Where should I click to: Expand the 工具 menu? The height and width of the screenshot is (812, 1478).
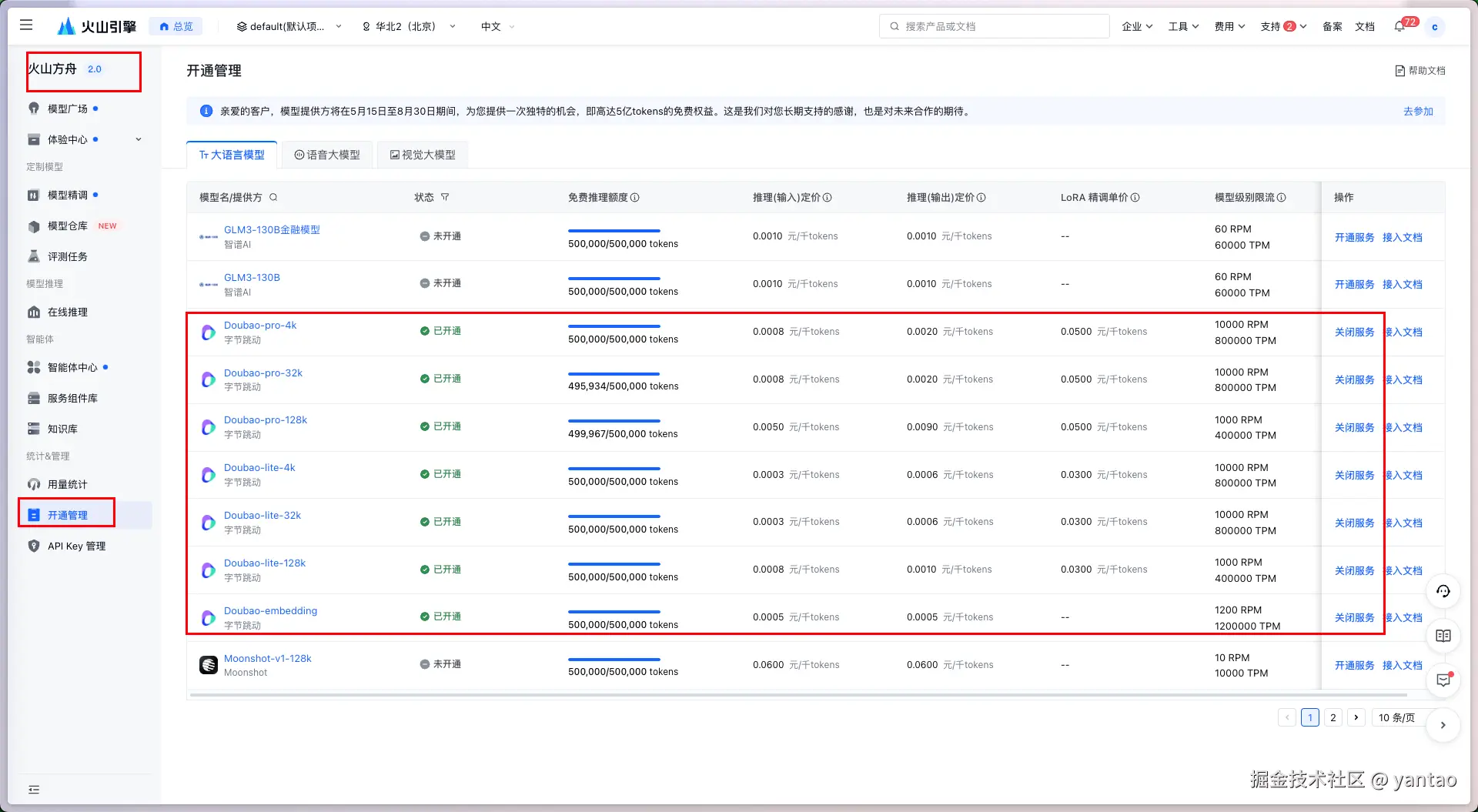pyautogui.click(x=1183, y=26)
